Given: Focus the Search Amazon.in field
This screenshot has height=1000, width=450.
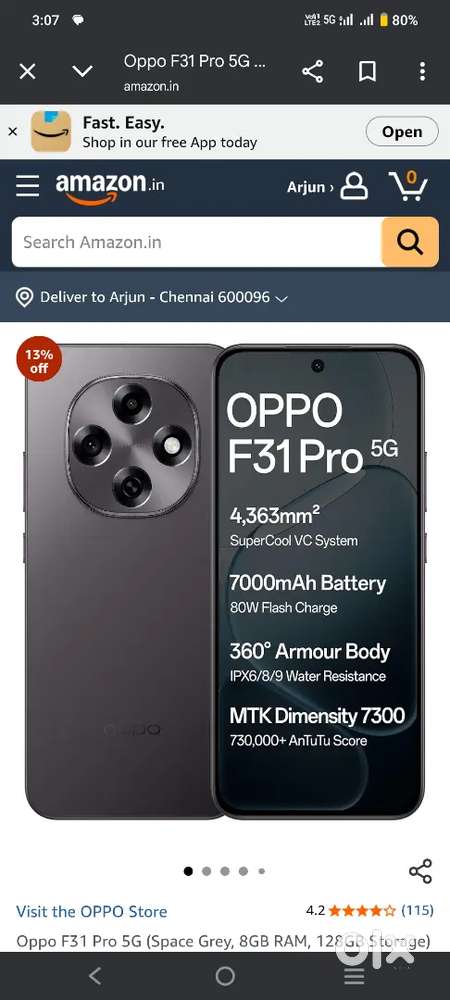Looking at the screenshot, I should [x=196, y=242].
